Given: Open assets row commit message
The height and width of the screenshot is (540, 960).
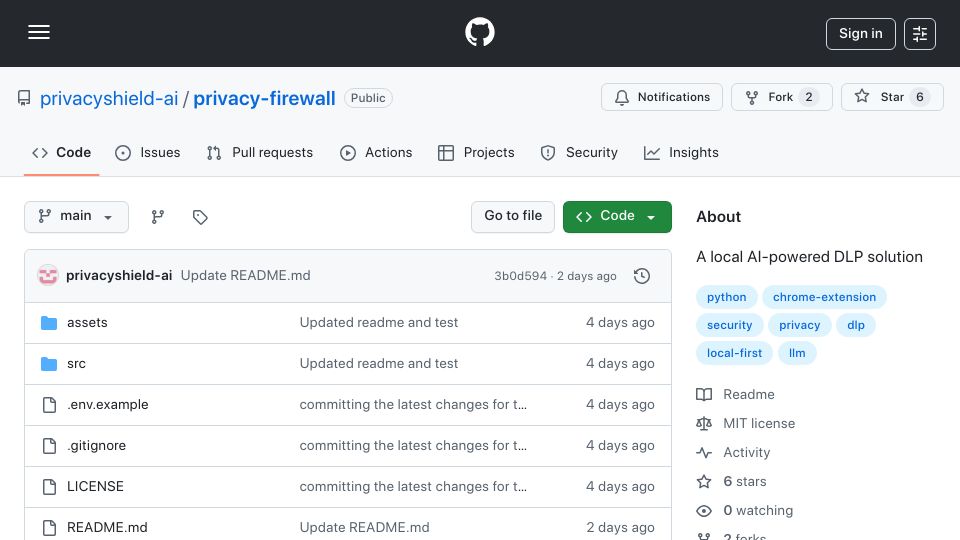Looking at the screenshot, I should [378, 323].
